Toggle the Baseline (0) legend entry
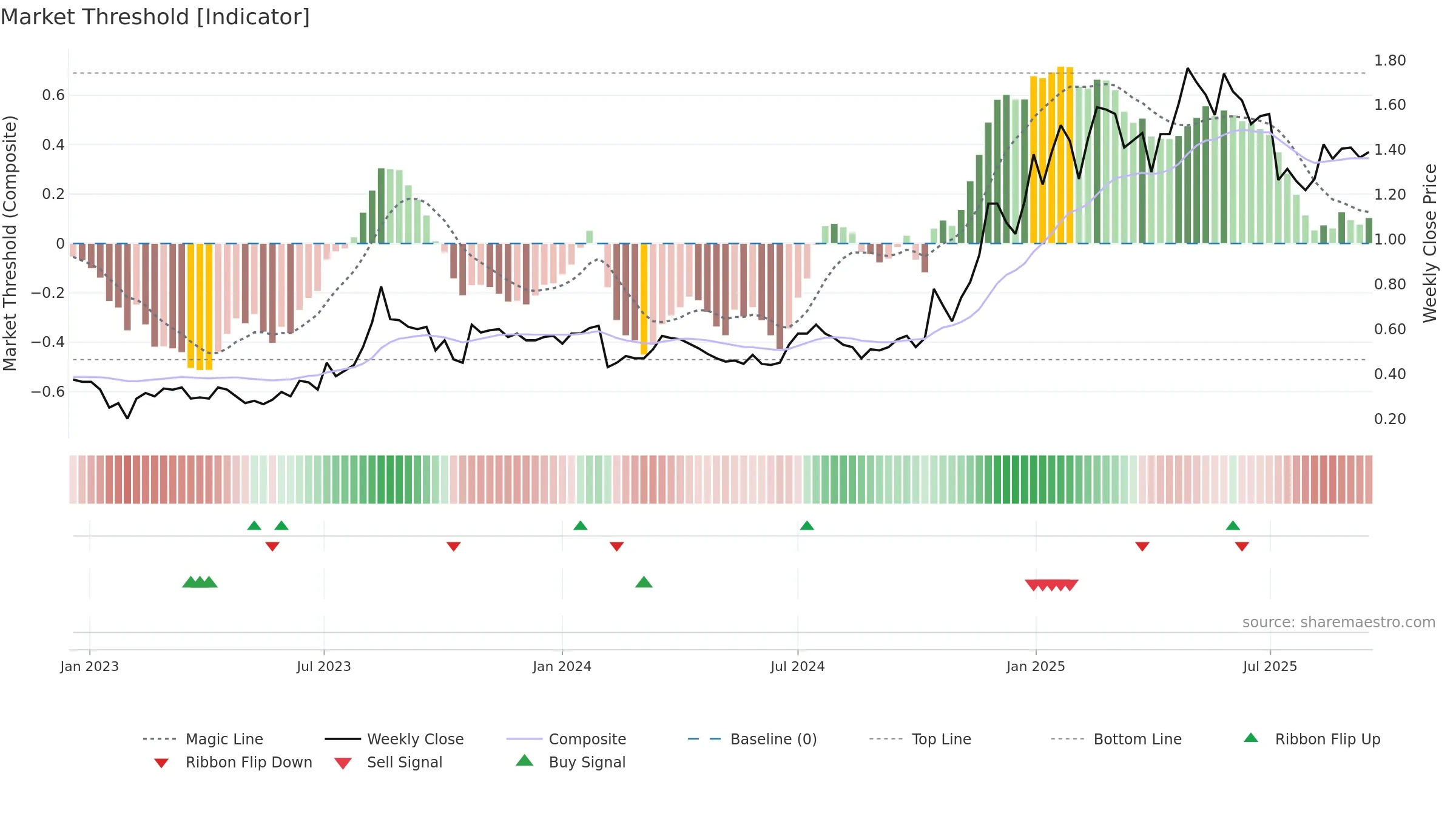This screenshot has width=1456, height=819. [752, 739]
